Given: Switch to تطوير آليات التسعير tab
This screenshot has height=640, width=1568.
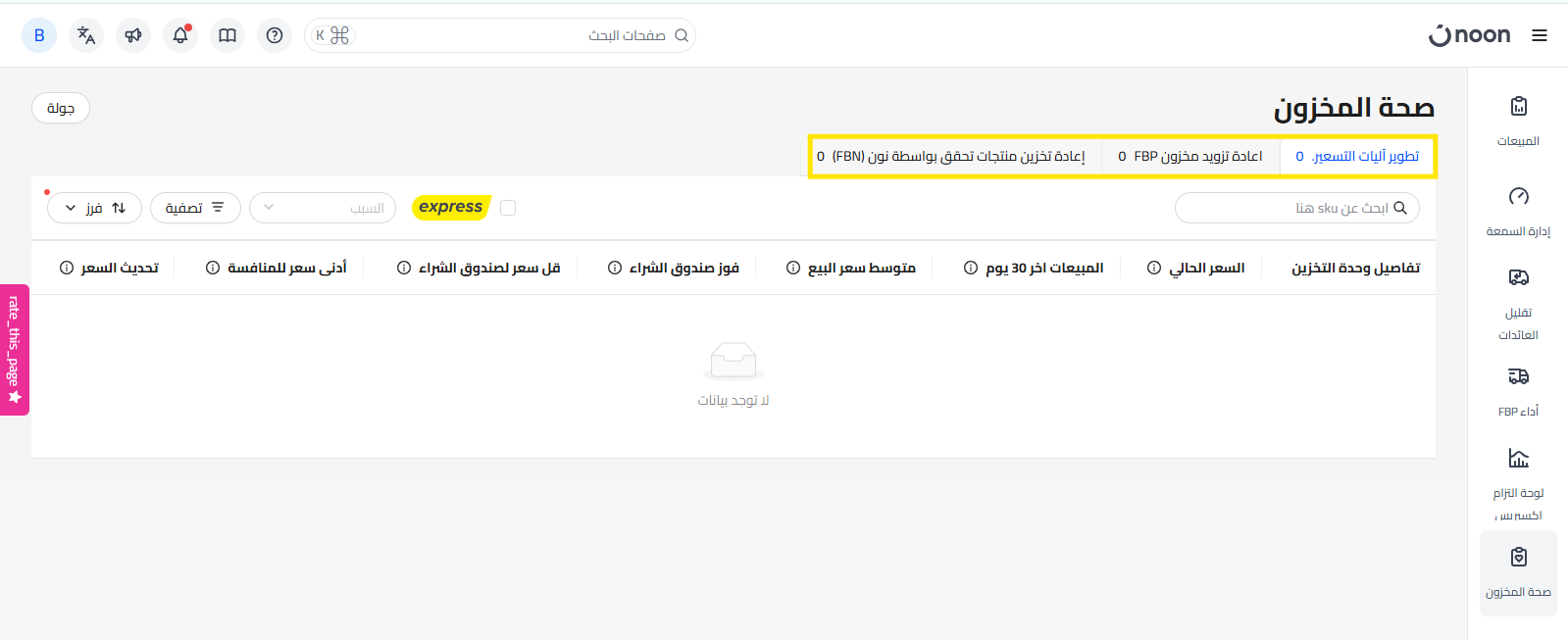Looking at the screenshot, I should pyautogui.click(x=1357, y=156).
